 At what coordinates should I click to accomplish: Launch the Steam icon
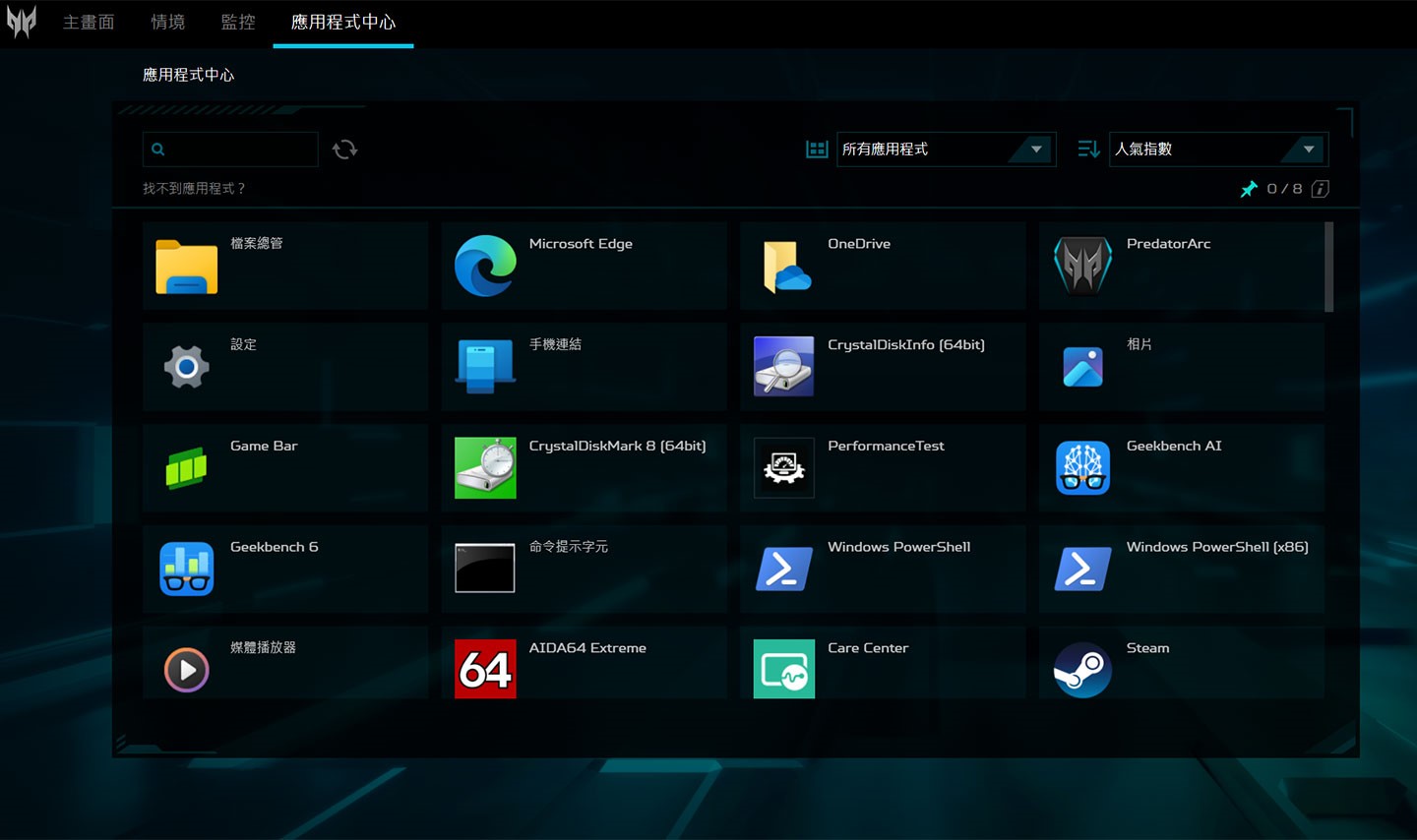pyautogui.click(x=1082, y=670)
